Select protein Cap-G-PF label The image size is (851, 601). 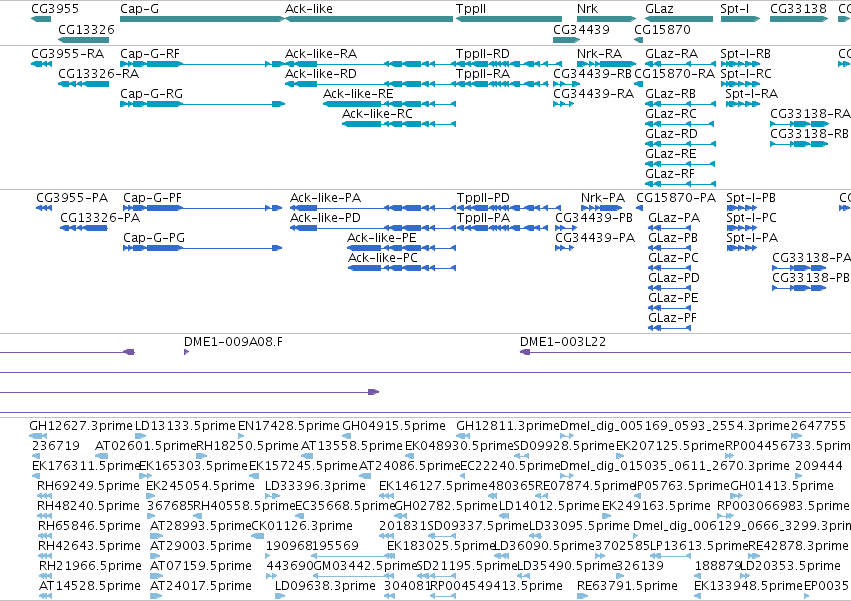(153, 198)
